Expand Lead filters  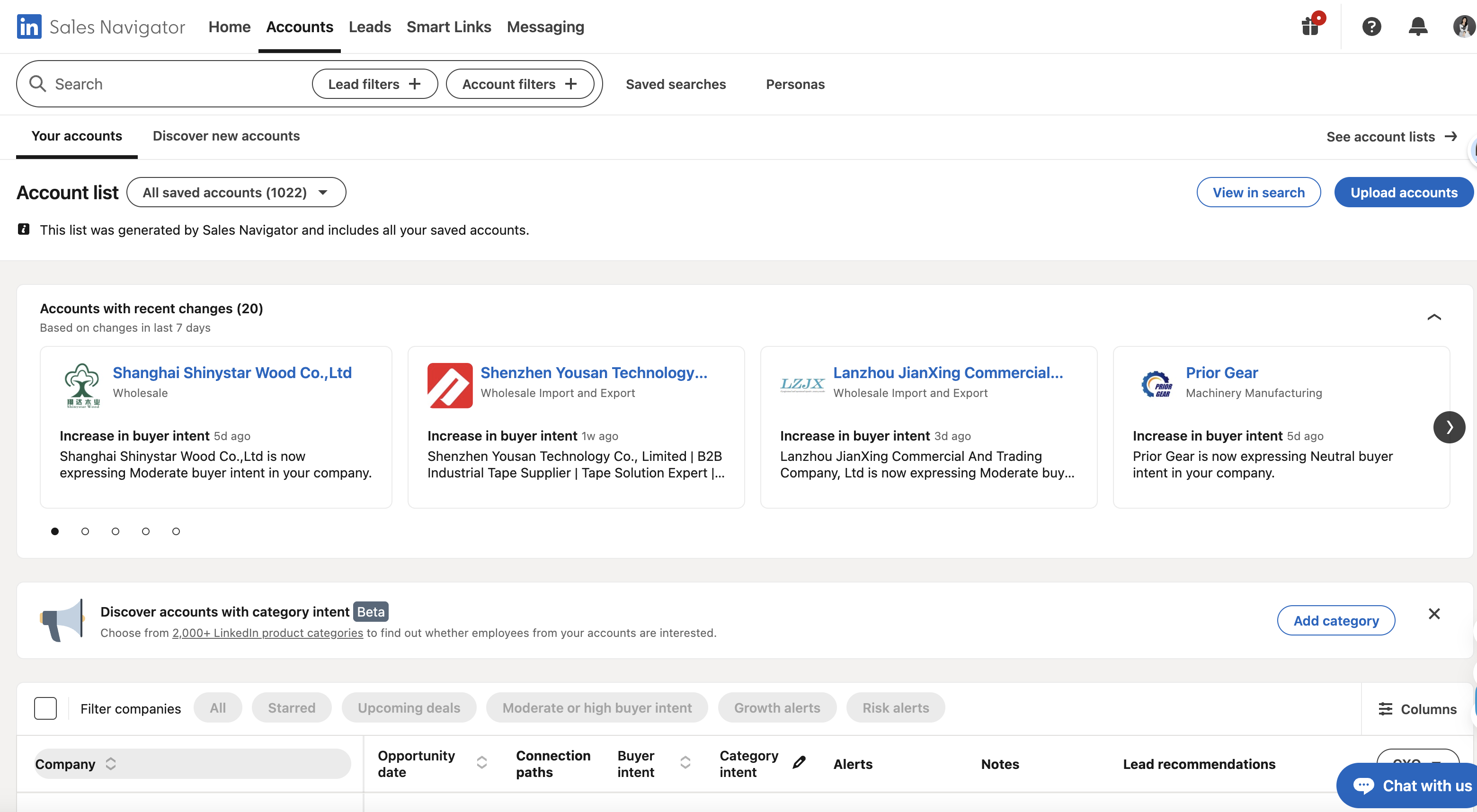coord(374,84)
